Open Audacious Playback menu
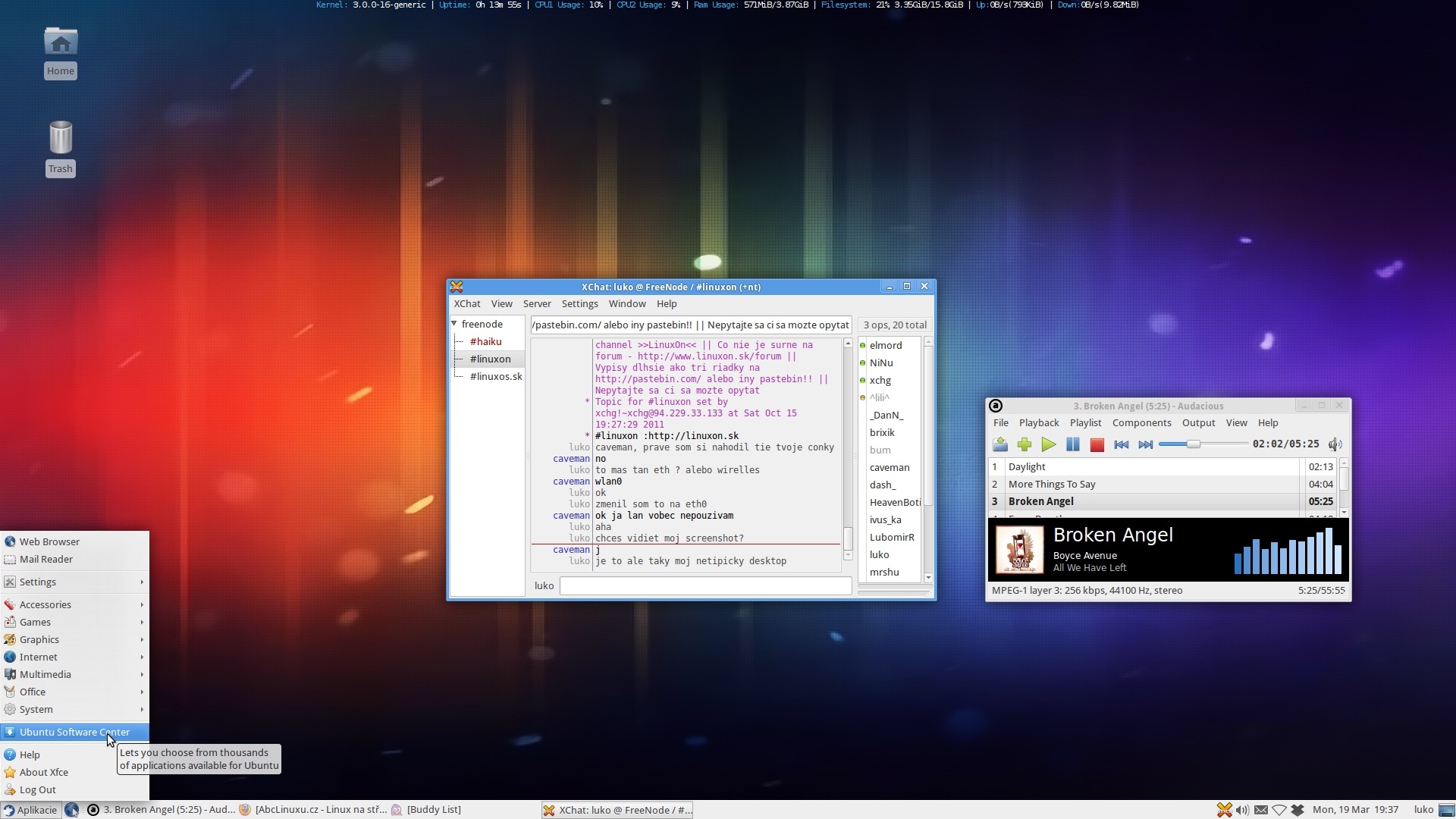Screen dimensions: 1456x819 1039,423
